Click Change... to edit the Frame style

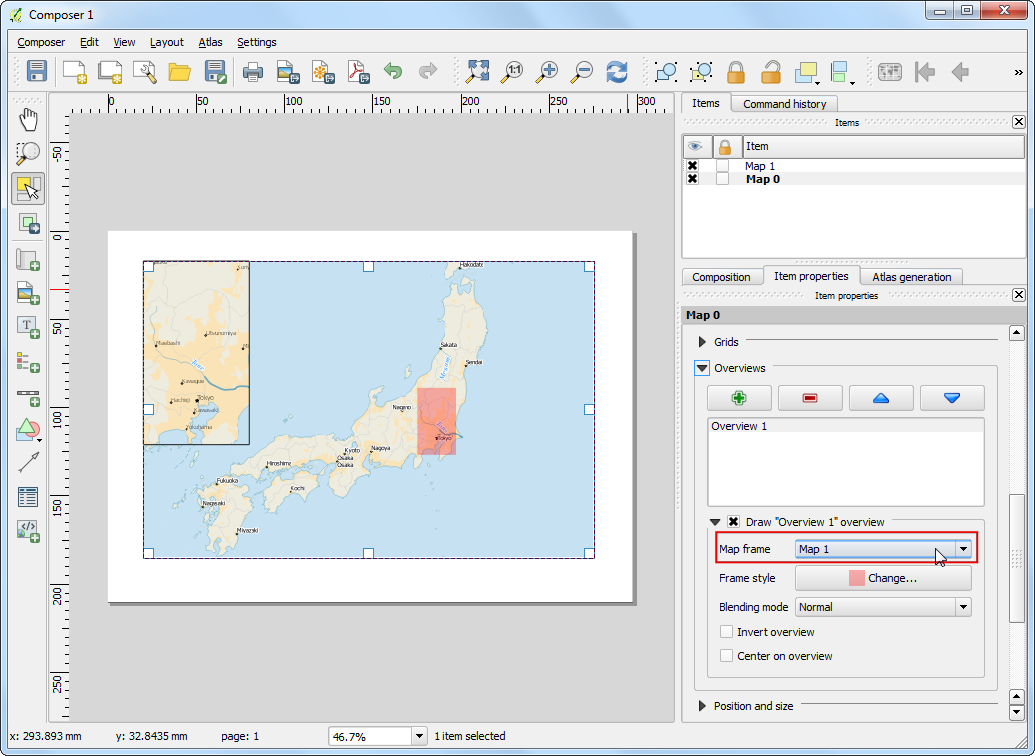[883, 578]
